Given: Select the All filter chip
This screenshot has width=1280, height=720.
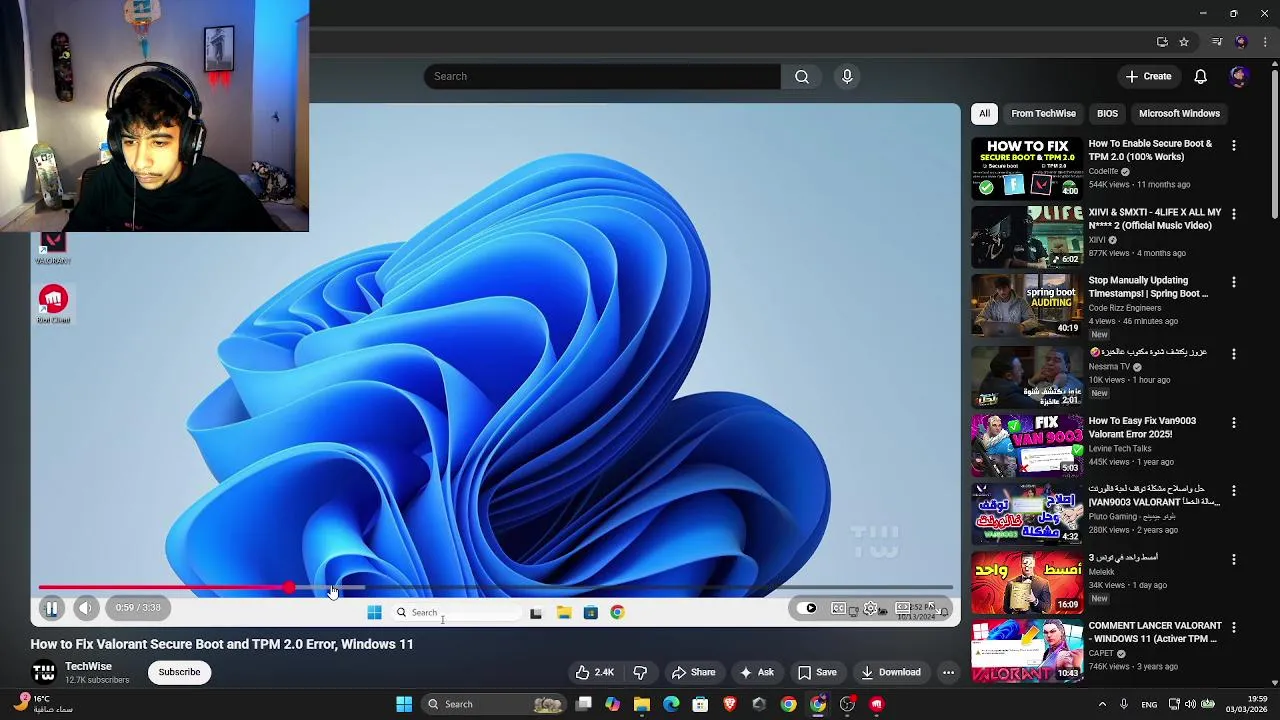Looking at the screenshot, I should click(985, 114).
